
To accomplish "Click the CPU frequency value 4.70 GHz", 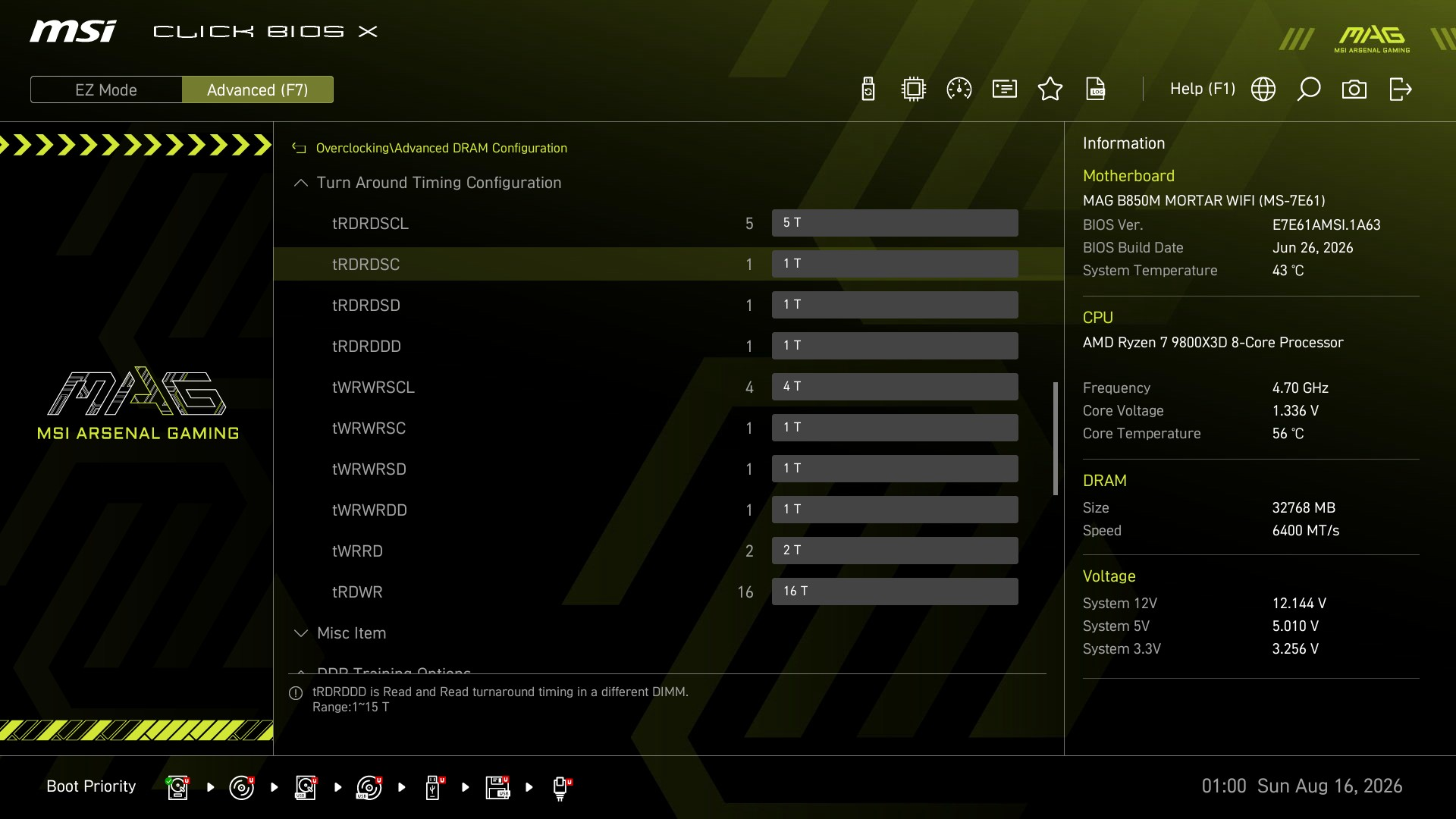I will click(1301, 388).
